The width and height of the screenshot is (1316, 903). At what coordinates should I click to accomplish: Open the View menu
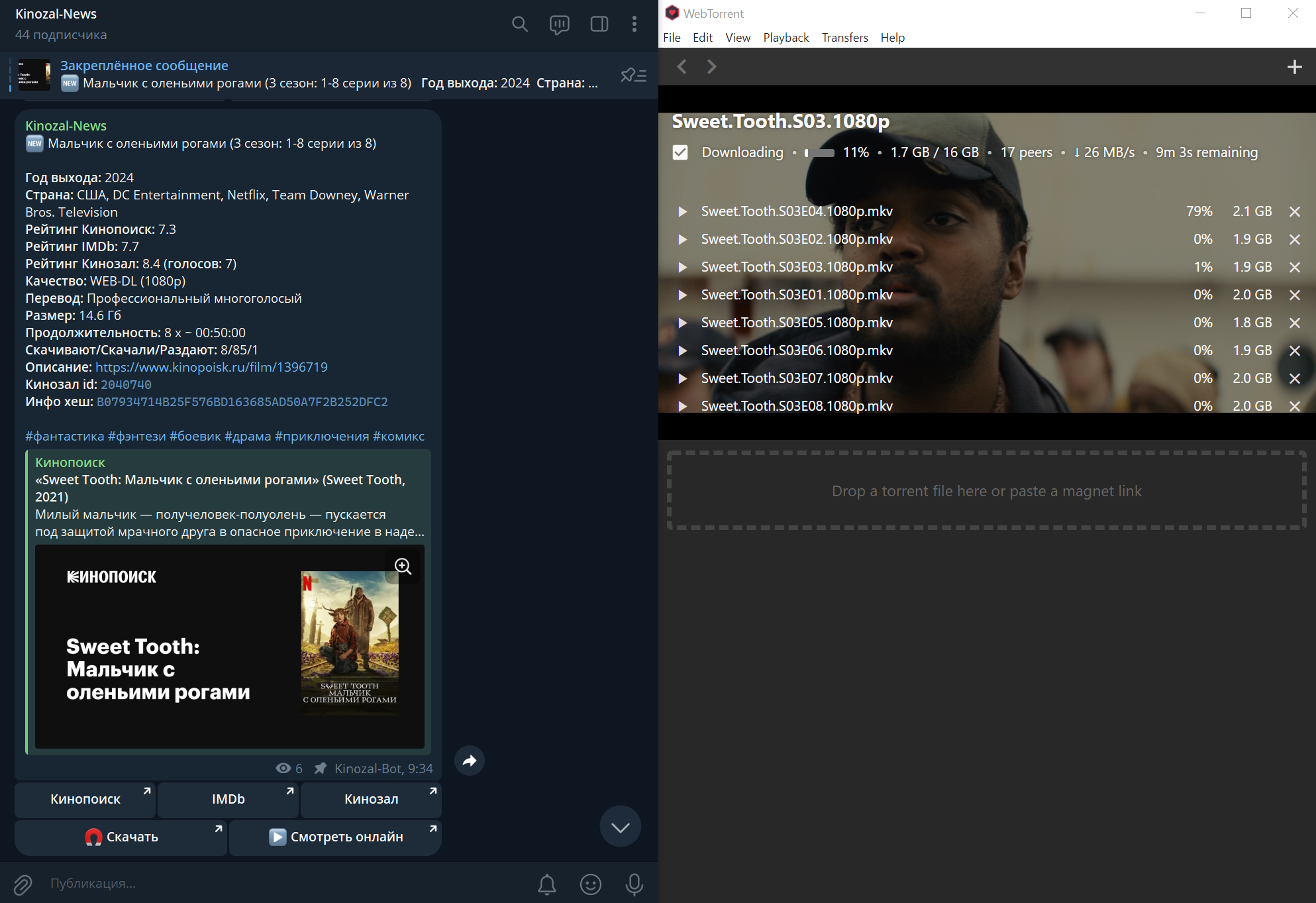[738, 38]
